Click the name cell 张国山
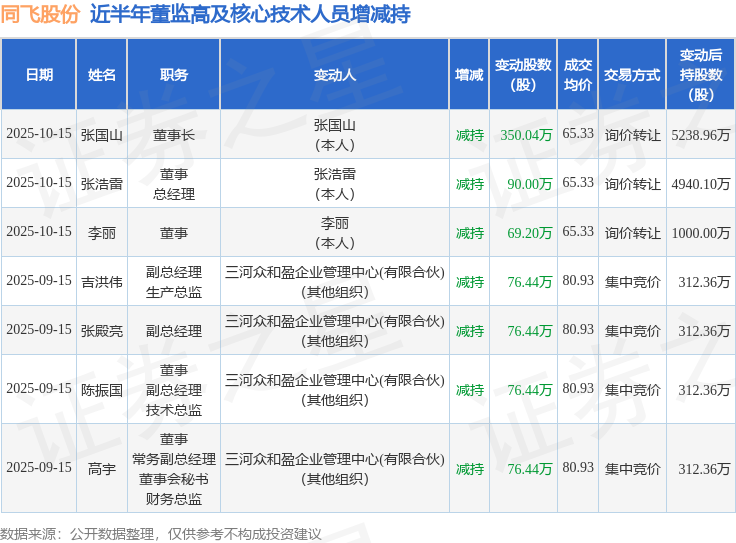Screen dimensions: 736x543 102,135
